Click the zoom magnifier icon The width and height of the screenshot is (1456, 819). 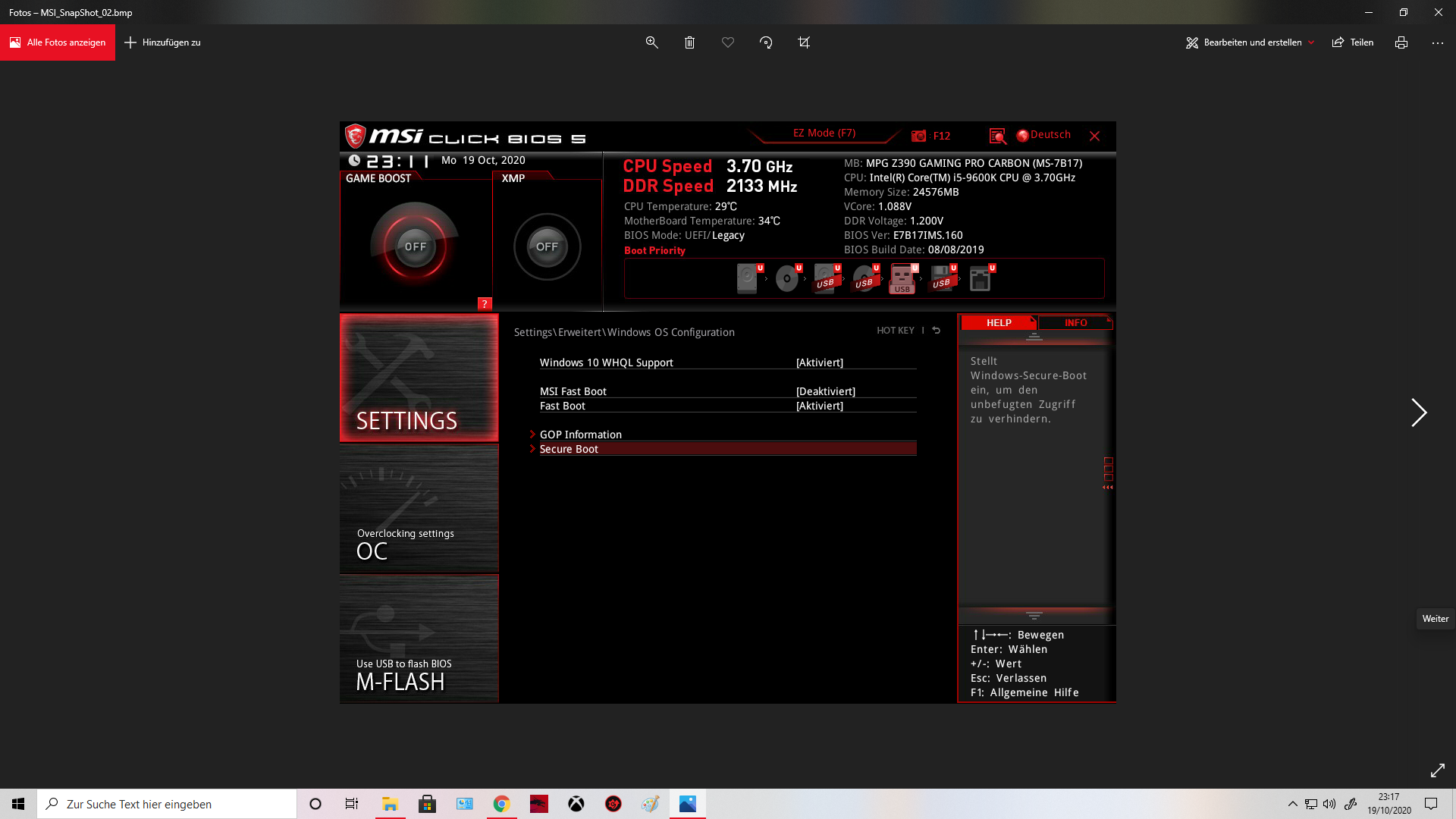[x=651, y=42]
